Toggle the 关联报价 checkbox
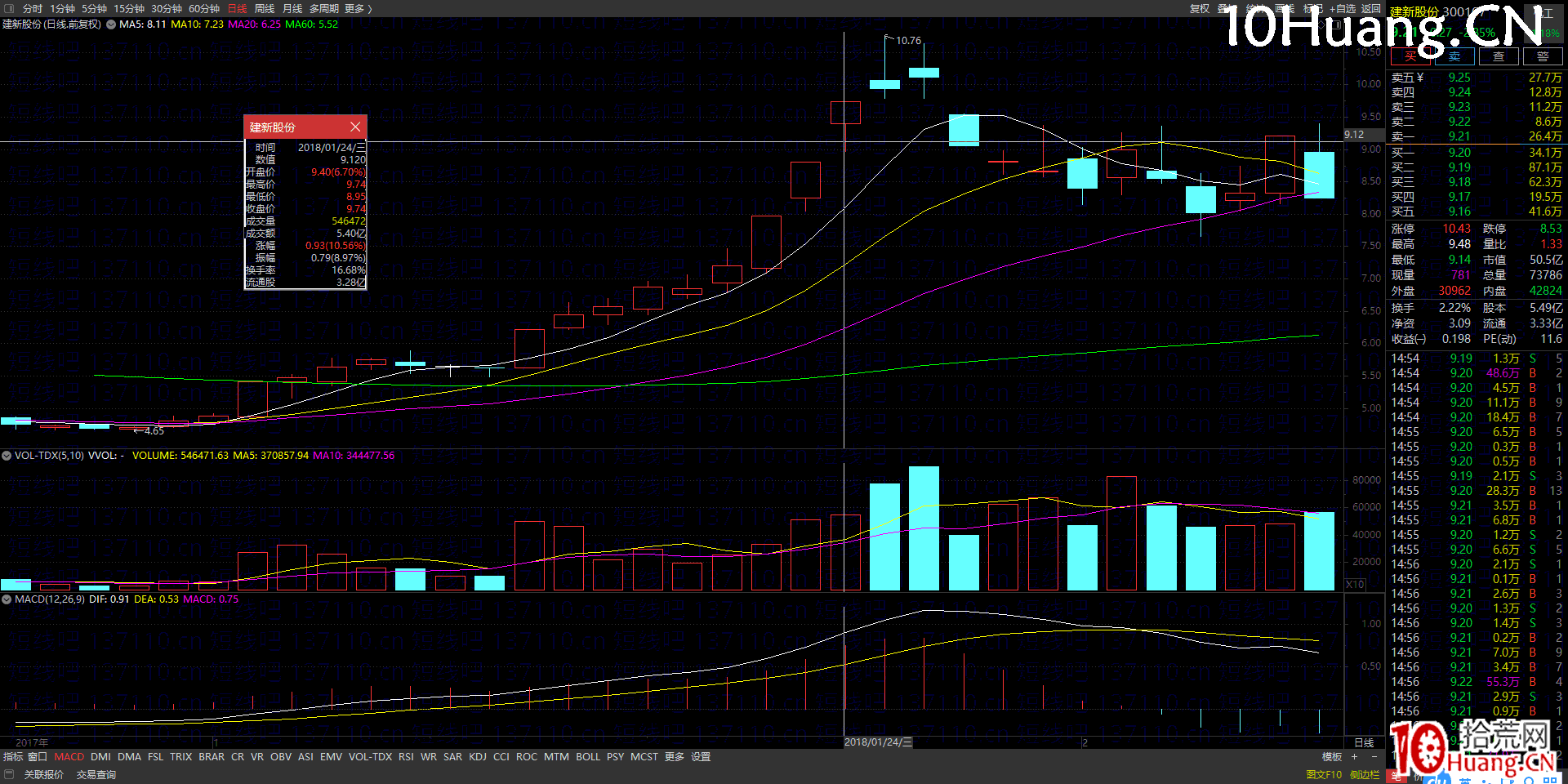This screenshot has height=784, width=1568. pyautogui.click(x=10, y=774)
